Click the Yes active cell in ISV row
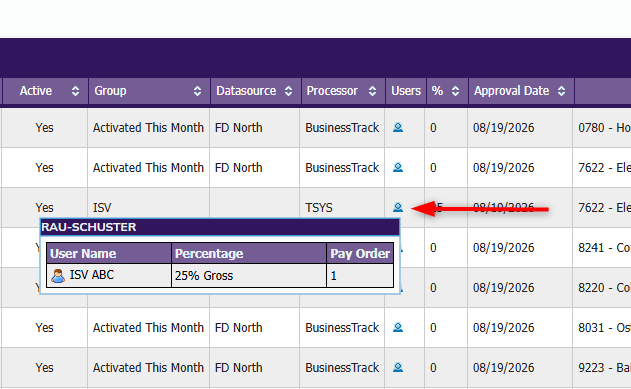 pos(44,208)
